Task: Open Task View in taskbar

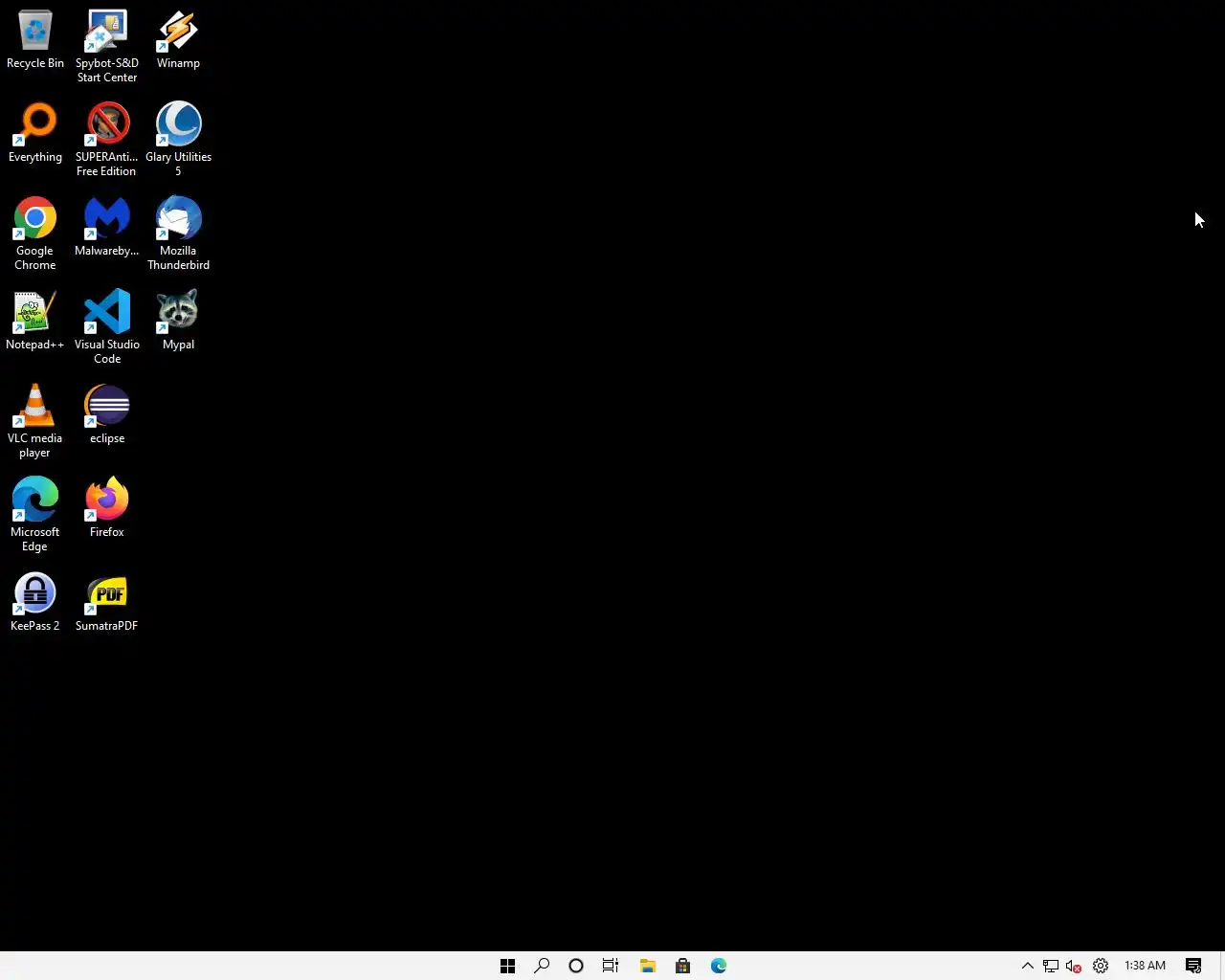Action: pos(611,966)
